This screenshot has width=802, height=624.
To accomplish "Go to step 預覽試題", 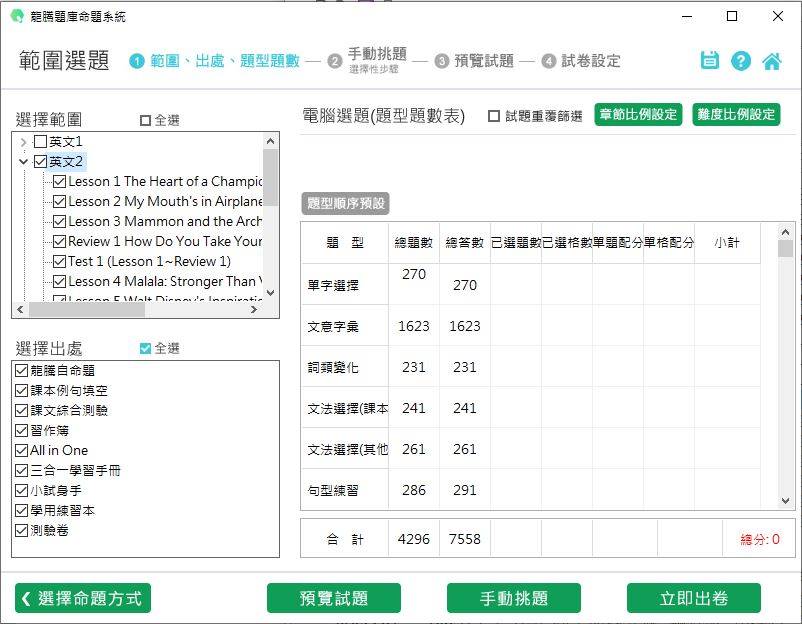I will [x=484, y=61].
